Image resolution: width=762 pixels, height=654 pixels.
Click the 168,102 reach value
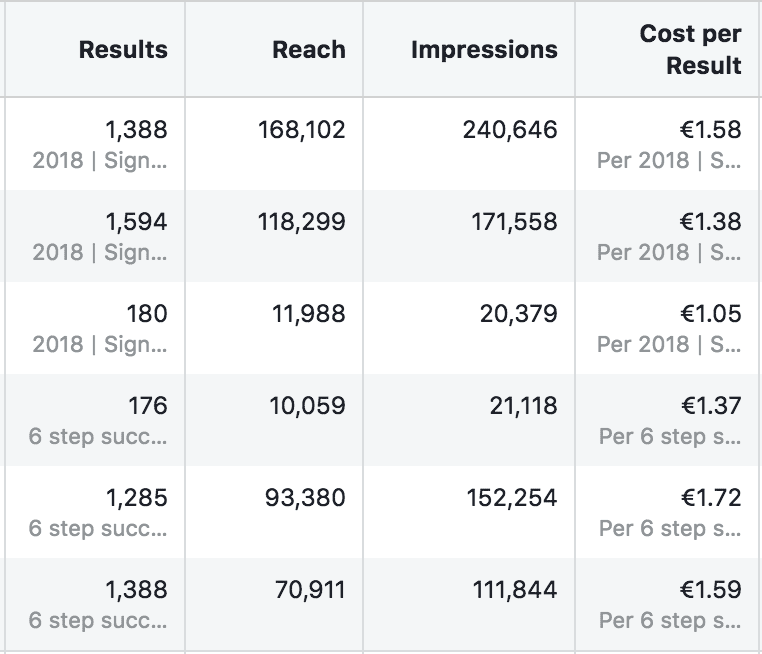coord(308,130)
